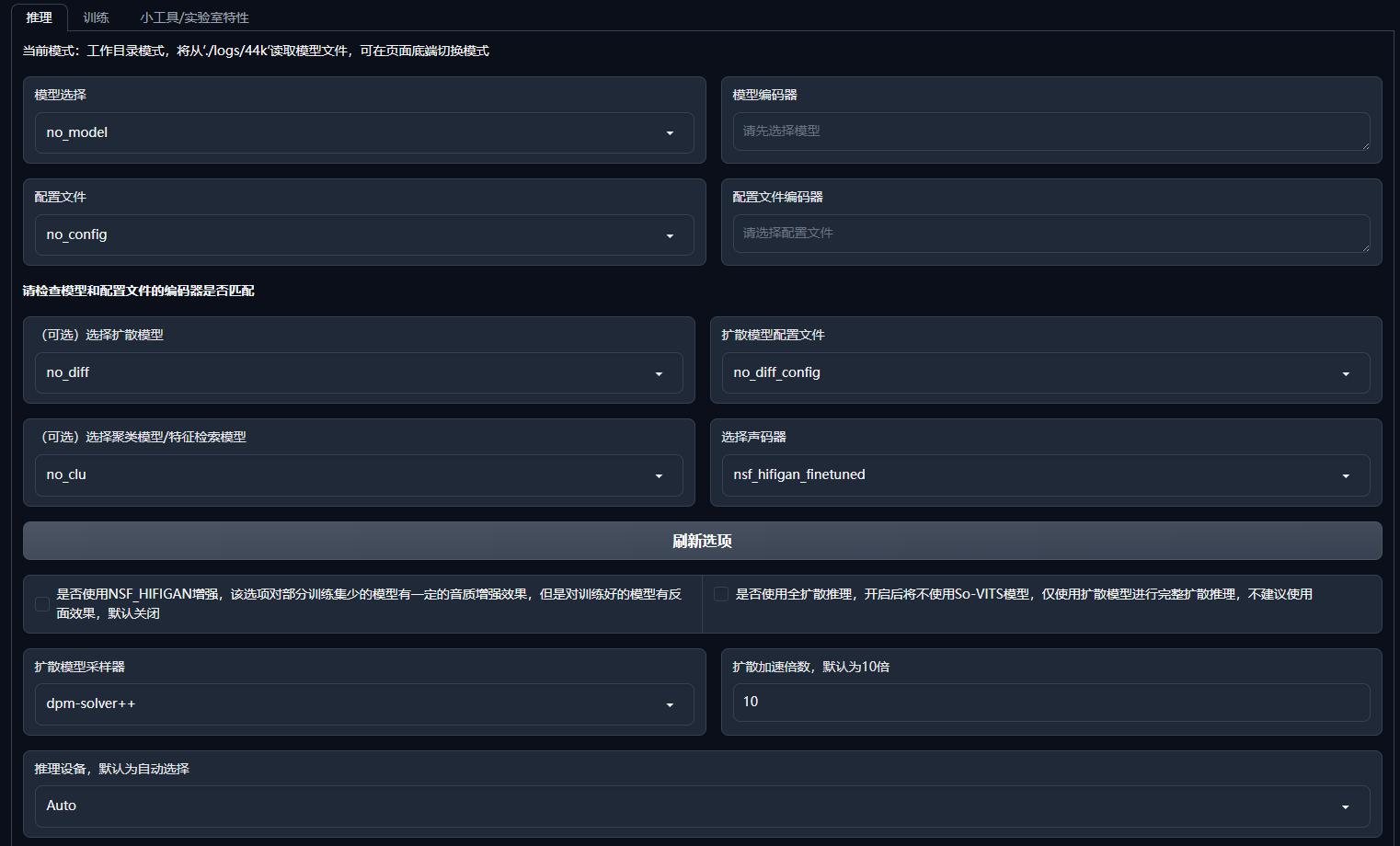Enable the NSF_HIFIGAN增强 checkbox
The height and width of the screenshot is (846, 1400).
click(x=42, y=604)
